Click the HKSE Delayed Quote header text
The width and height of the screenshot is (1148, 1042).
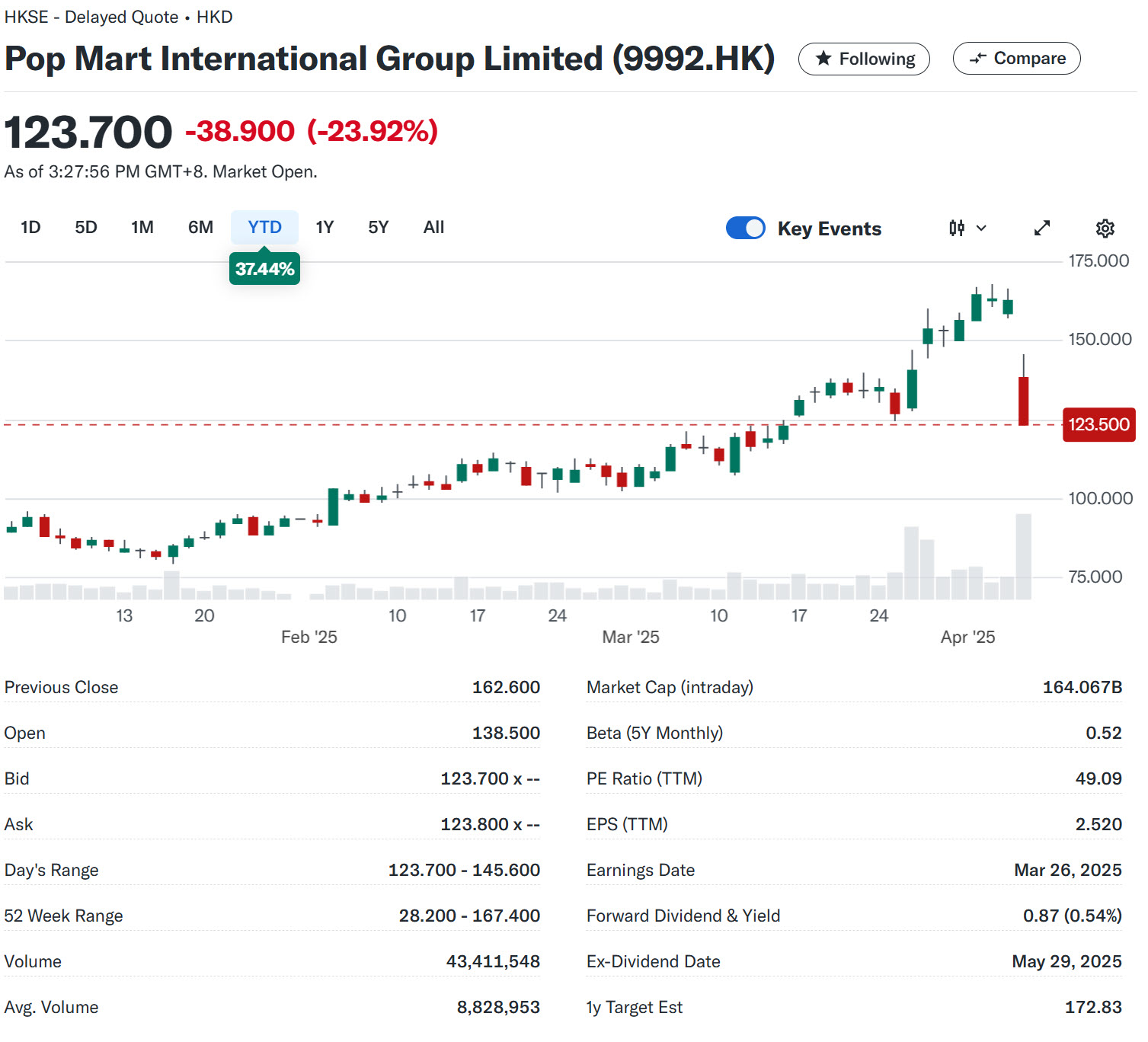tap(118, 17)
